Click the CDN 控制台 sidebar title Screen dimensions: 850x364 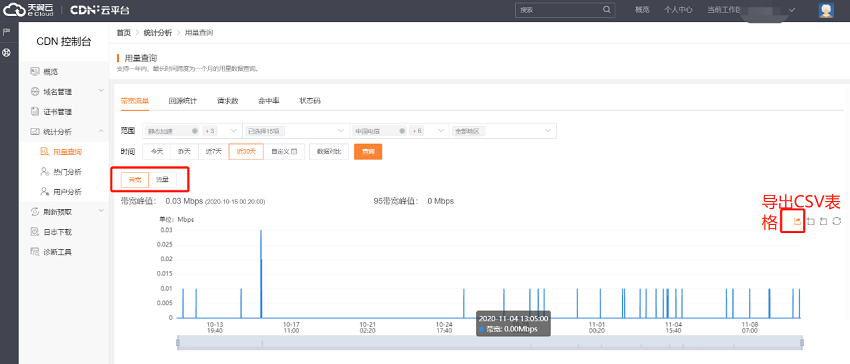click(x=64, y=42)
